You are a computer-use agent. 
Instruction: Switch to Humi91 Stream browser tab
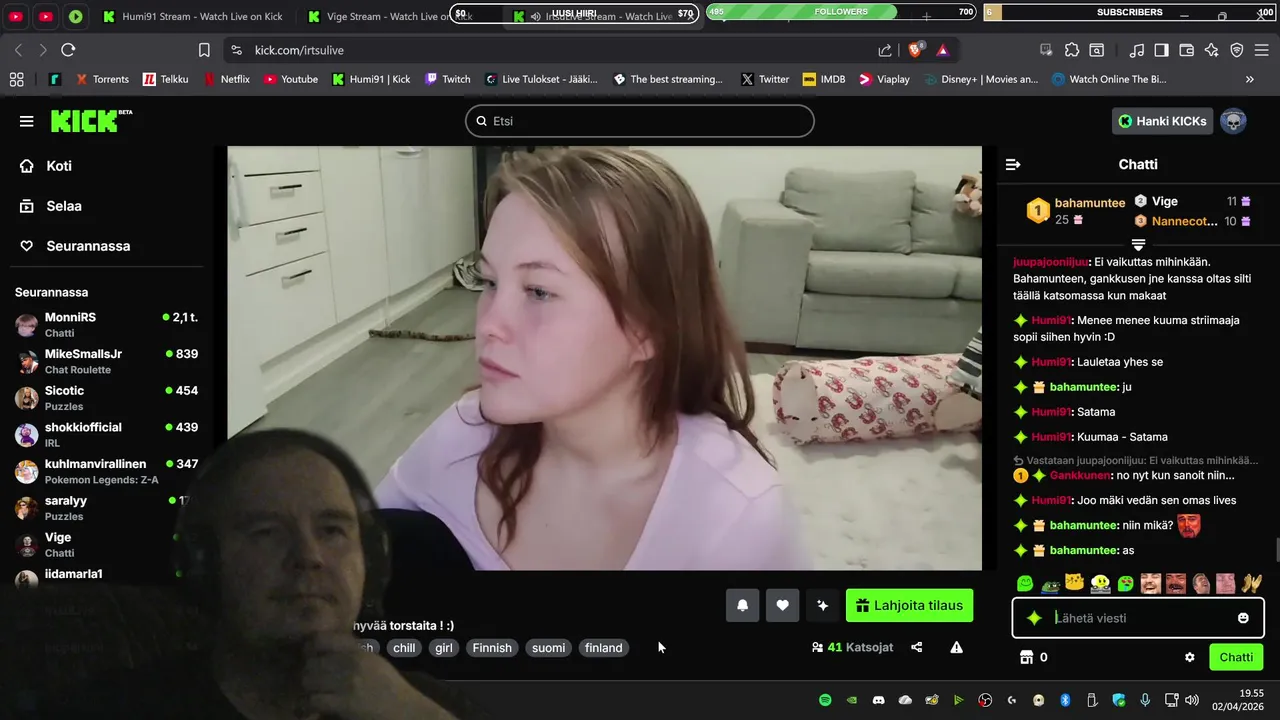click(x=194, y=17)
